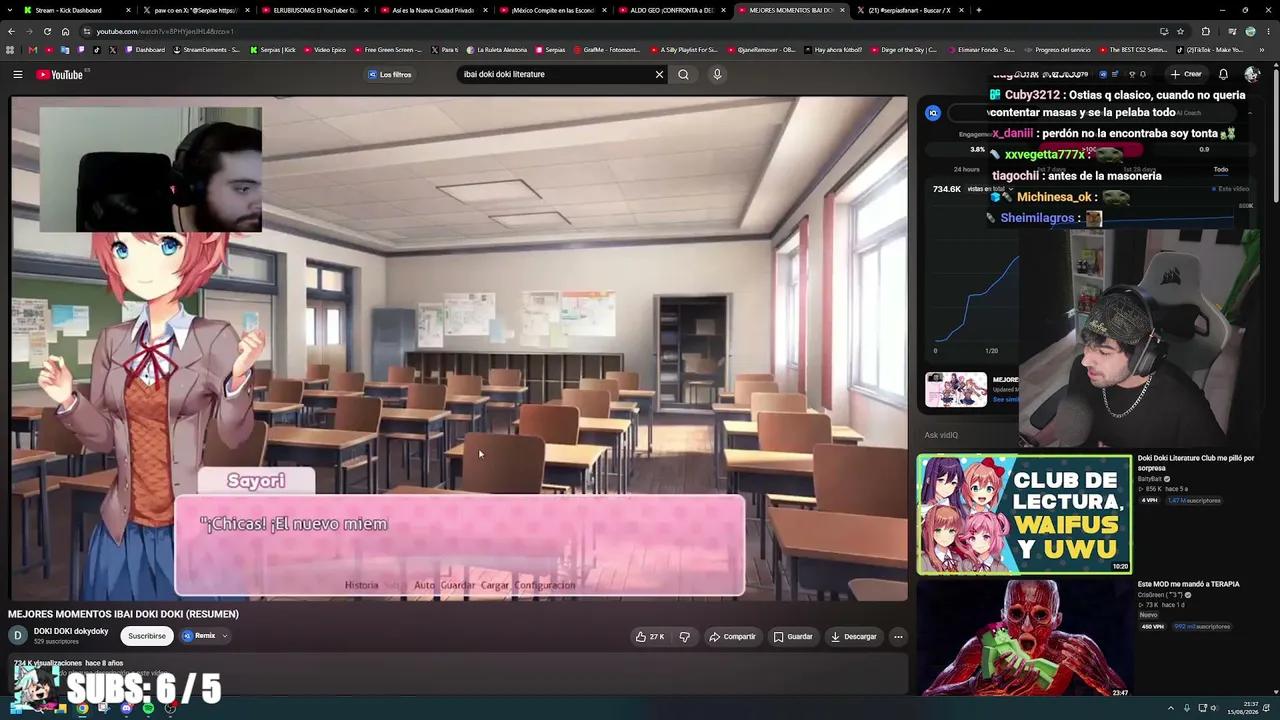The image size is (1280, 720).
Task: Open the browser extensions puzzle icon
Action: point(1205,31)
